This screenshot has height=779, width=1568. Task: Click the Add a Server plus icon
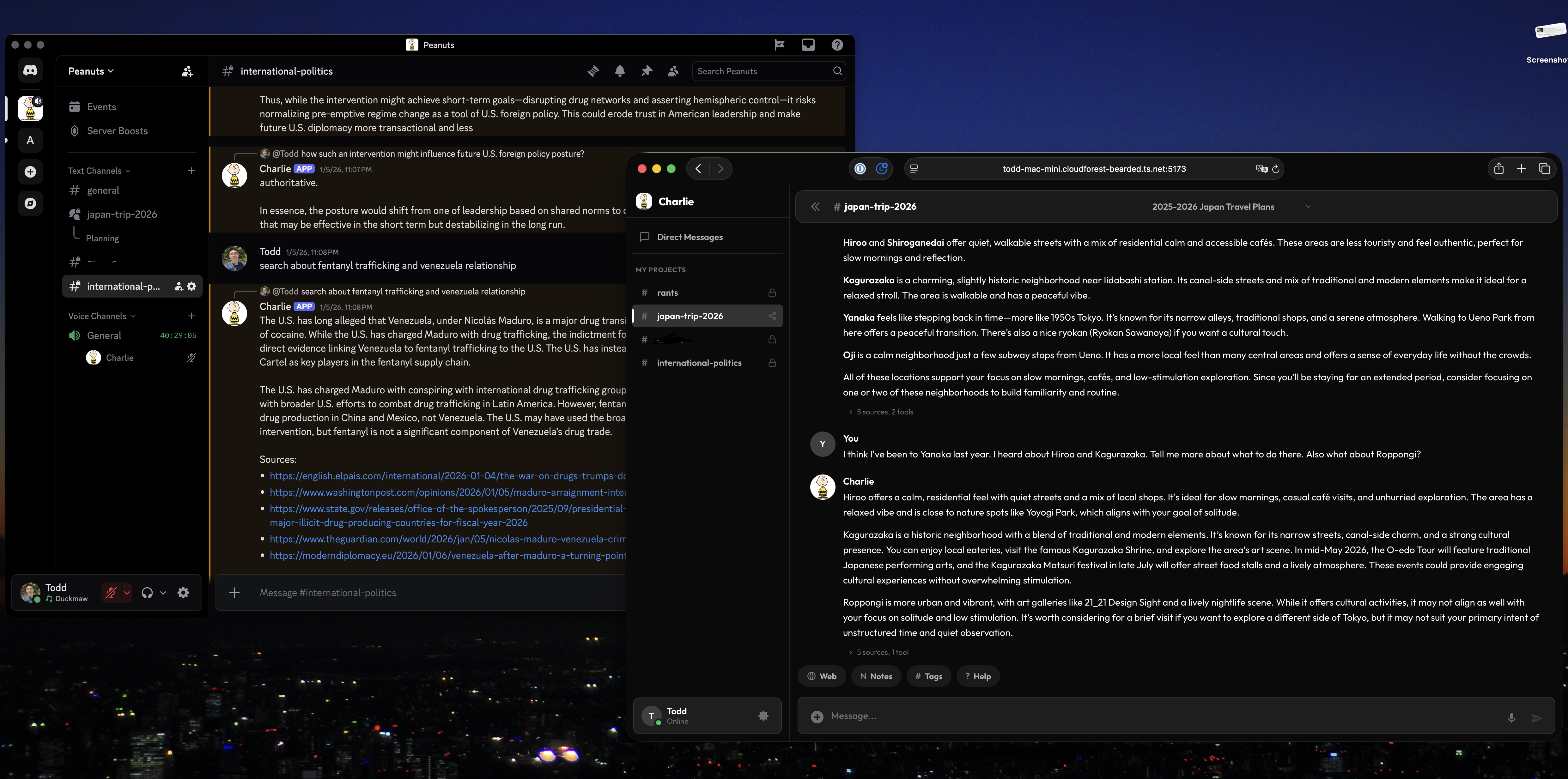coord(30,172)
